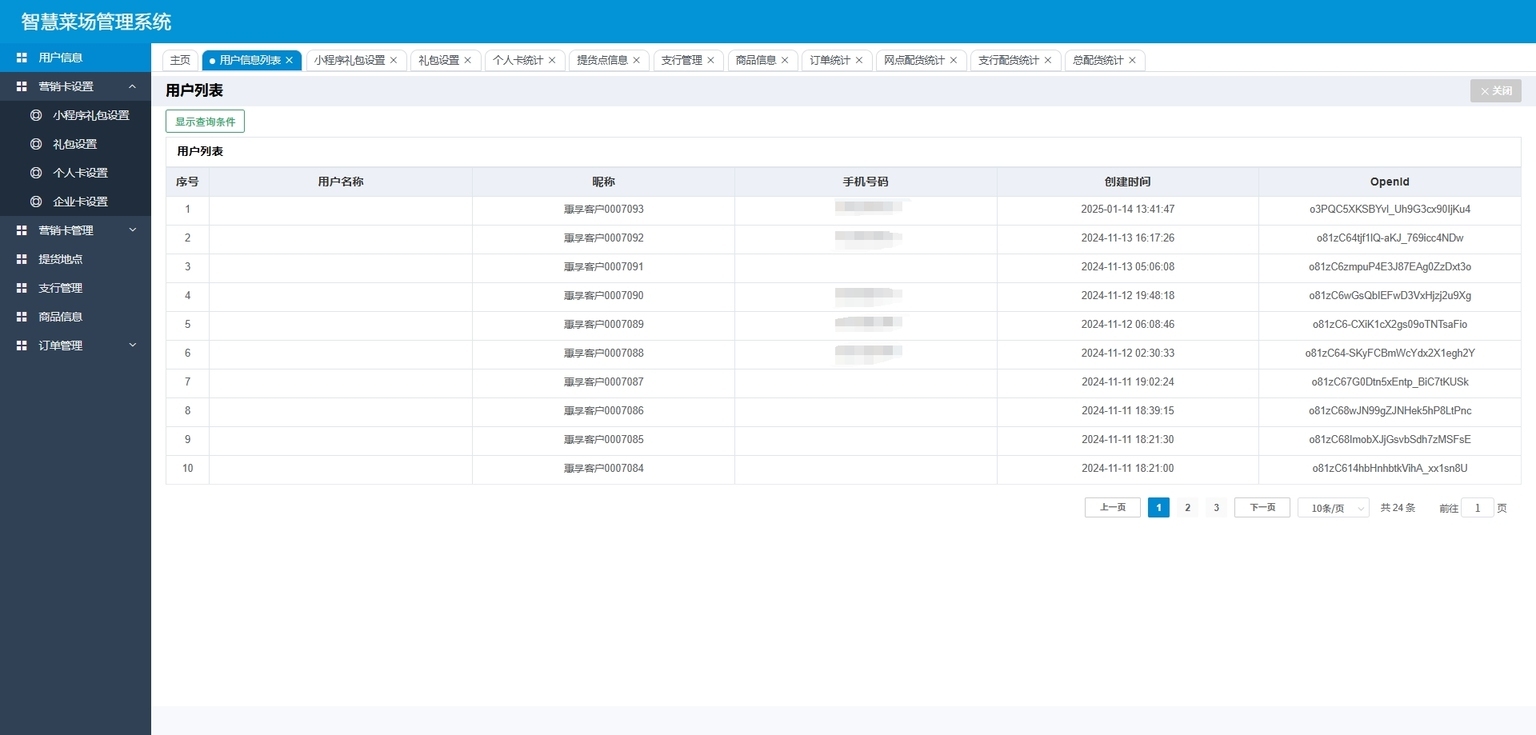Screen dimensions: 1536x735
Task: Close the 用户信息列表 tab with its X
Action: pos(289,61)
